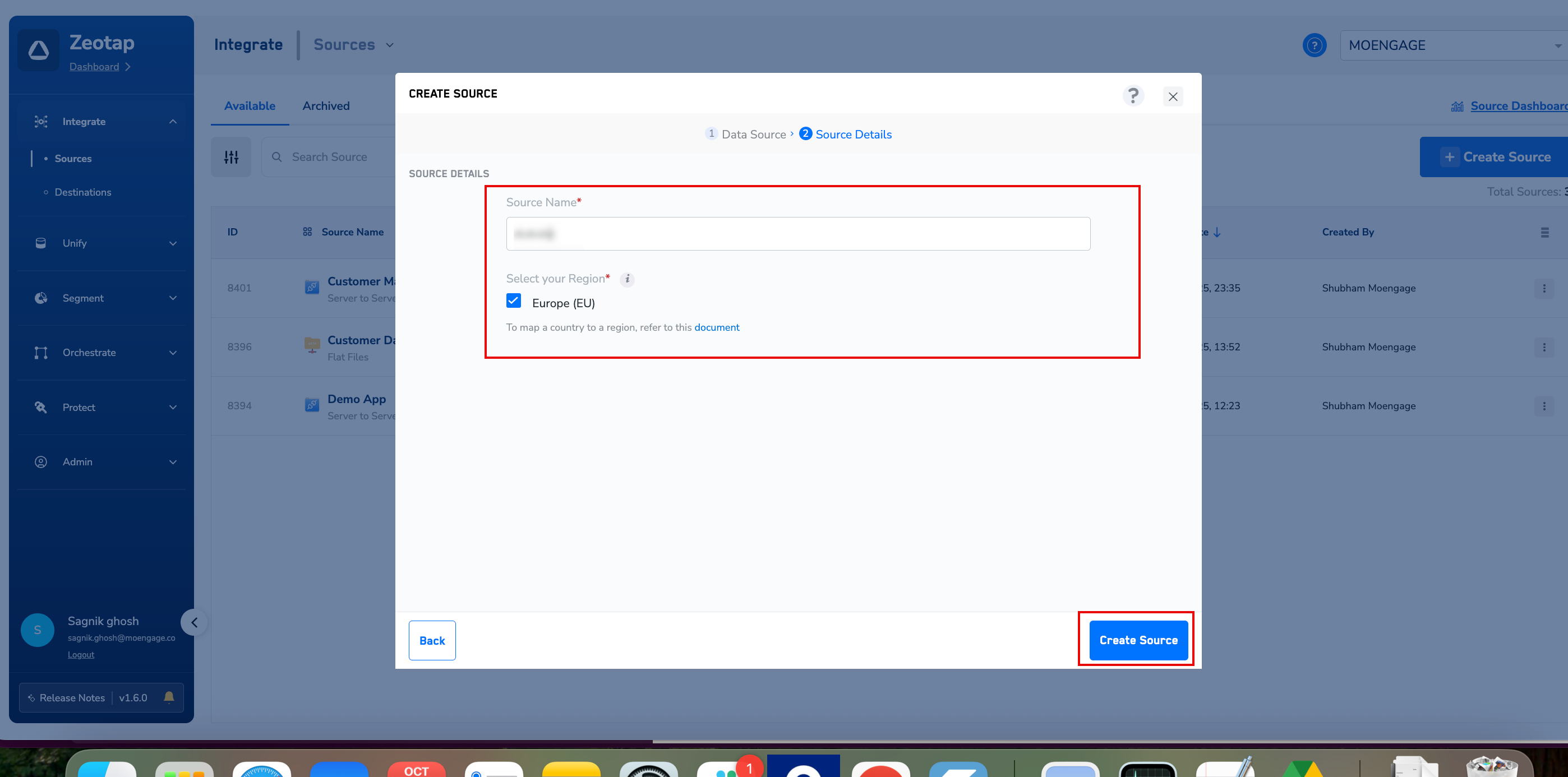
Task: Click the Back button
Action: click(432, 641)
